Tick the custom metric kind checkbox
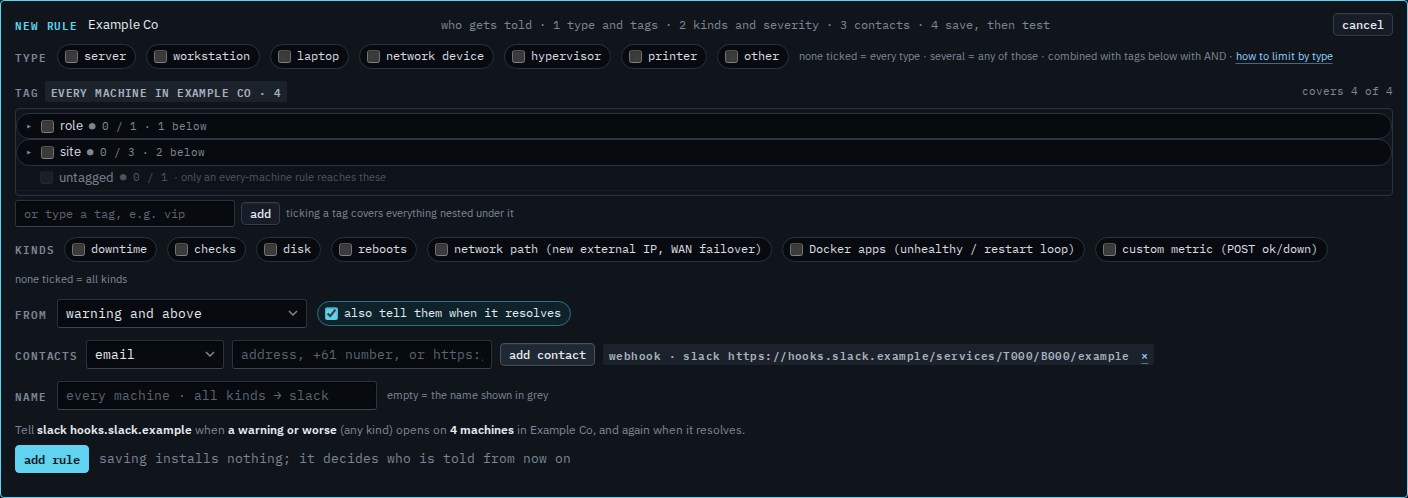This screenshot has width=1408, height=498. [x=1109, y=250]
